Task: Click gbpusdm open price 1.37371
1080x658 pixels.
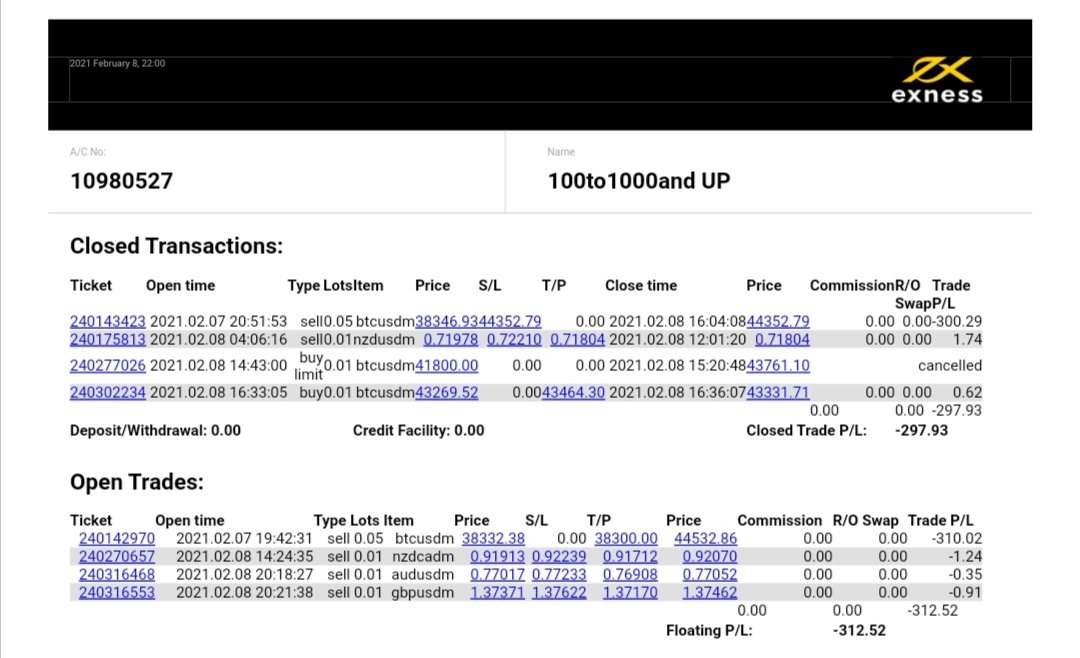Action: [x=497, y=592]
